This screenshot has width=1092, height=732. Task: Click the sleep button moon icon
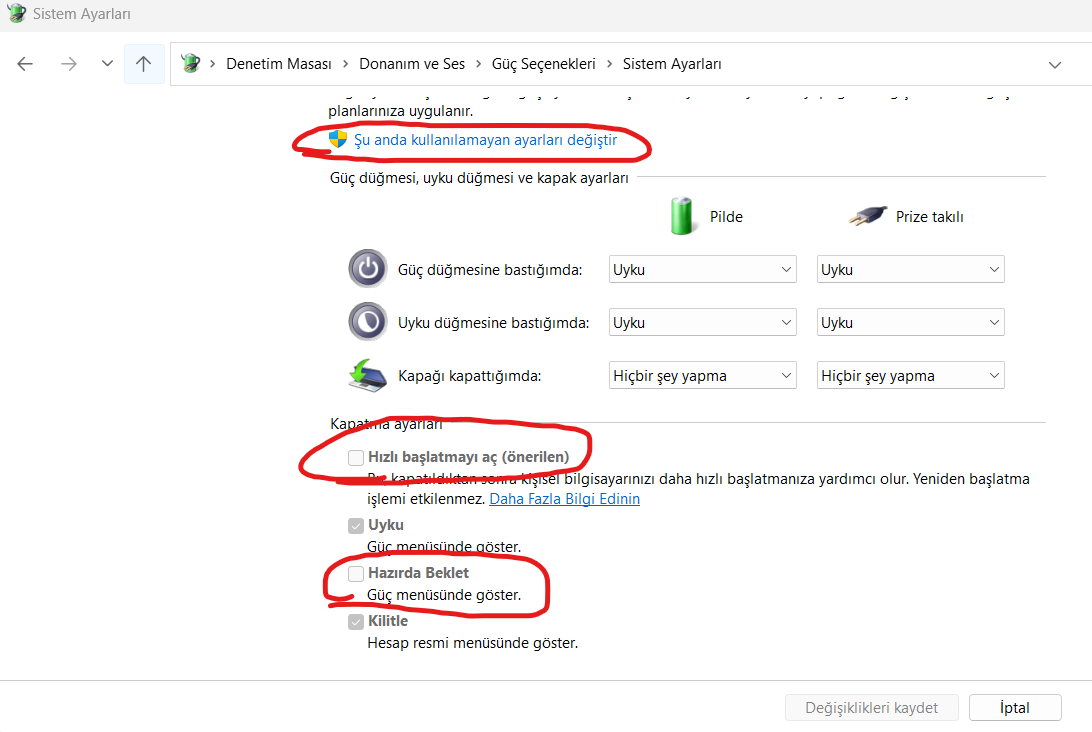click(x=368, y=322)
